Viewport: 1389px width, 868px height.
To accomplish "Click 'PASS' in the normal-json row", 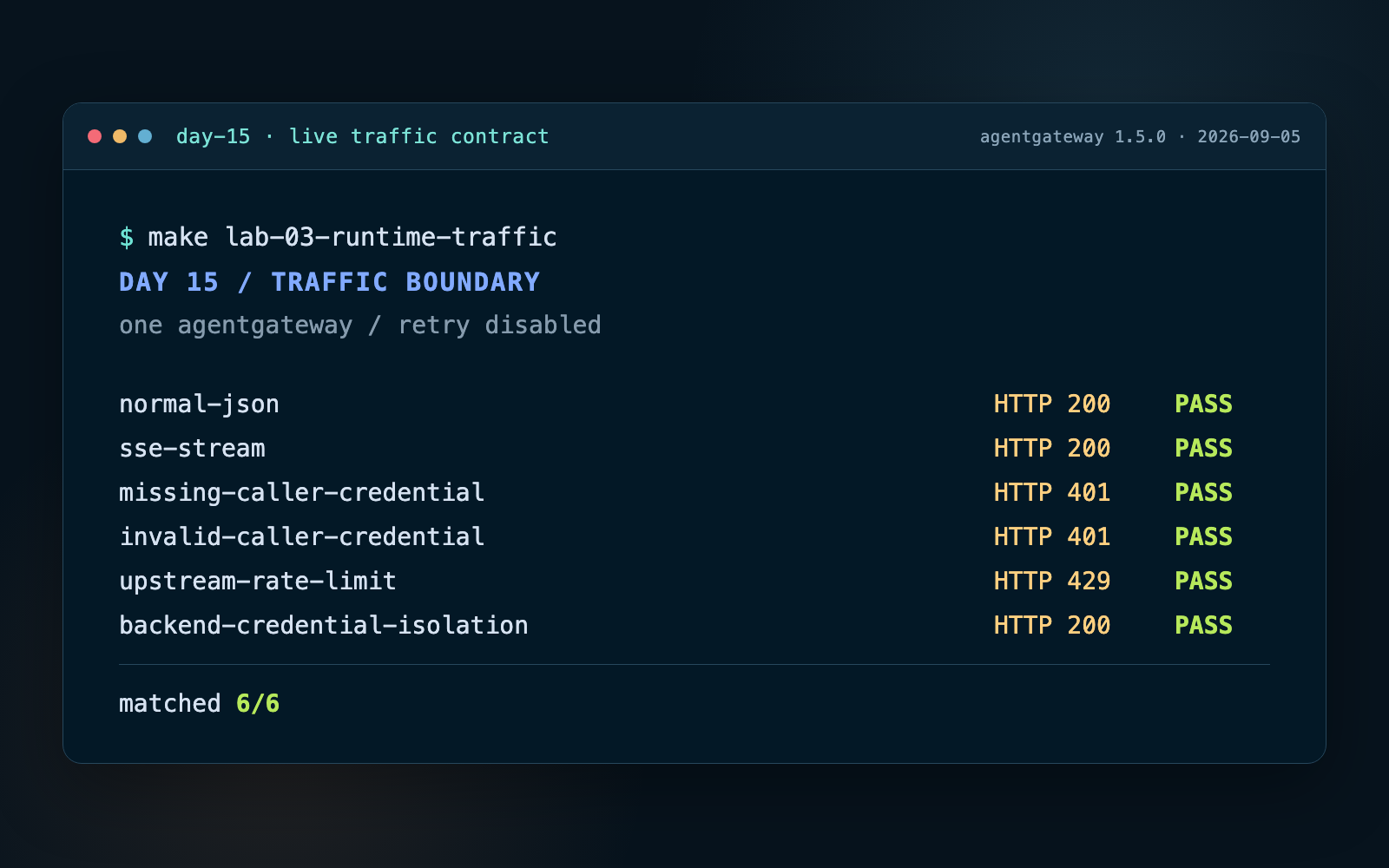I will point(1204,404).
